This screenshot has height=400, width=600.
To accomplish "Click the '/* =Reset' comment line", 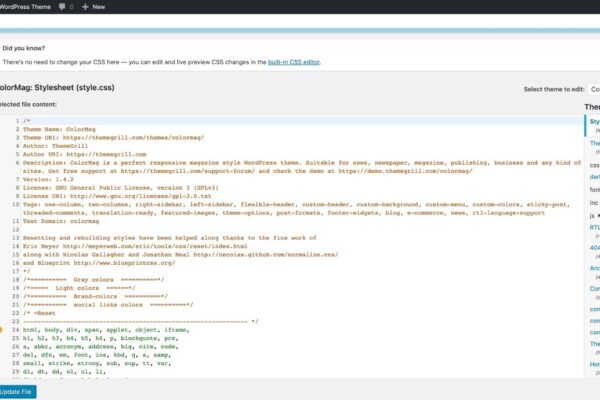I will [x=39, y=313].
